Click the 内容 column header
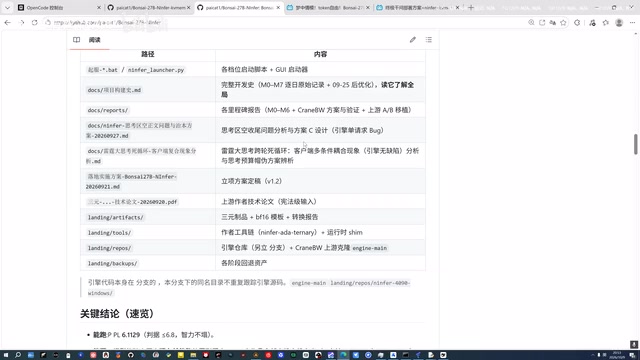640x360 pixels. point(320,54)
